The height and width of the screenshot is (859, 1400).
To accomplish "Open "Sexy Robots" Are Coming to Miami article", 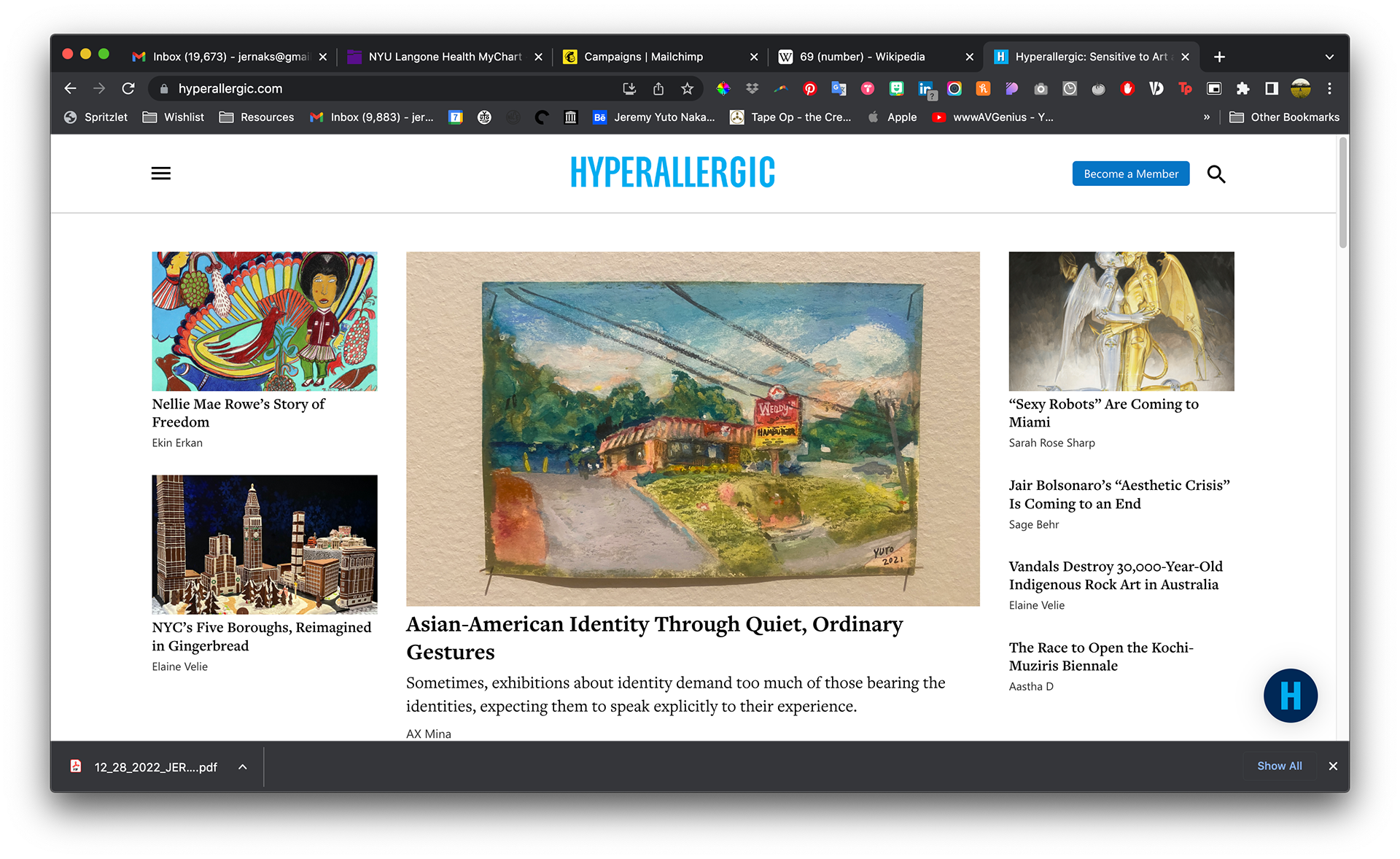I will pos(1103,413).
